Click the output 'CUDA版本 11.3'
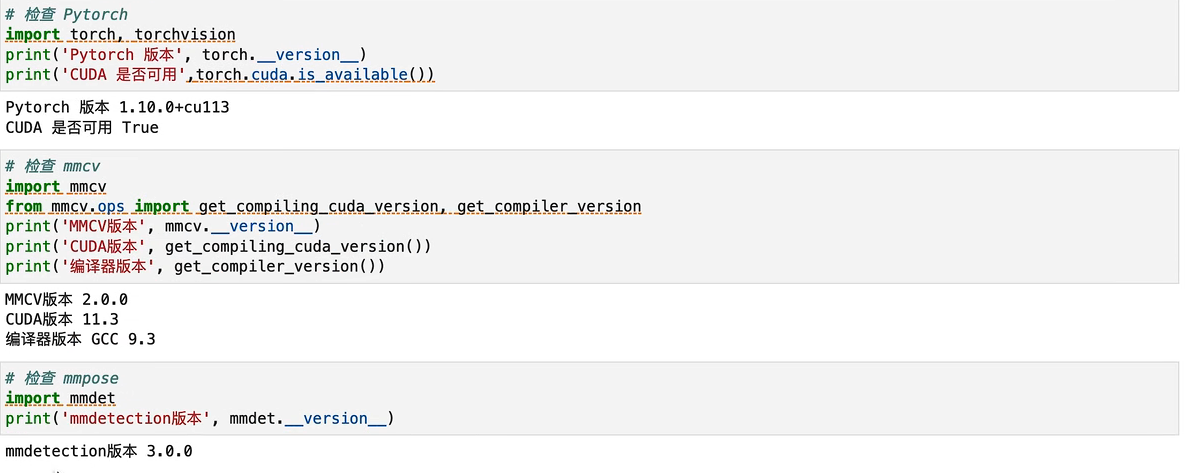This screenshot has height=473, width=1185. click(62, 319)
